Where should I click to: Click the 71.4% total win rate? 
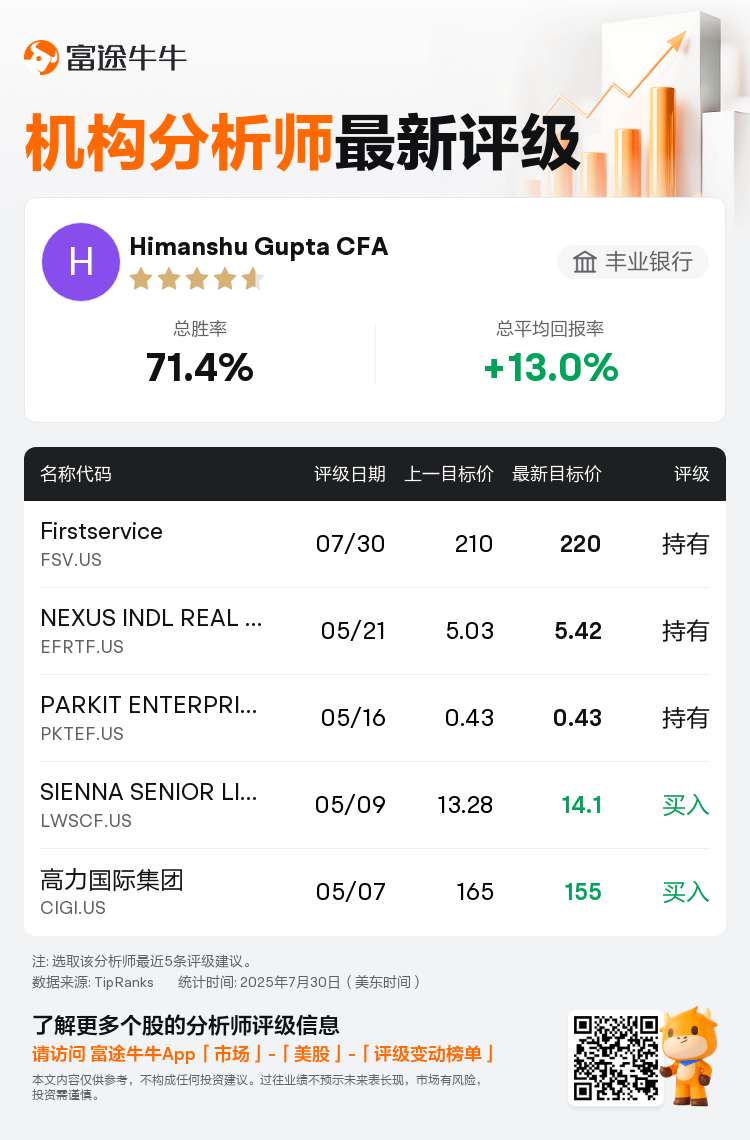click(x=199, y=369)
